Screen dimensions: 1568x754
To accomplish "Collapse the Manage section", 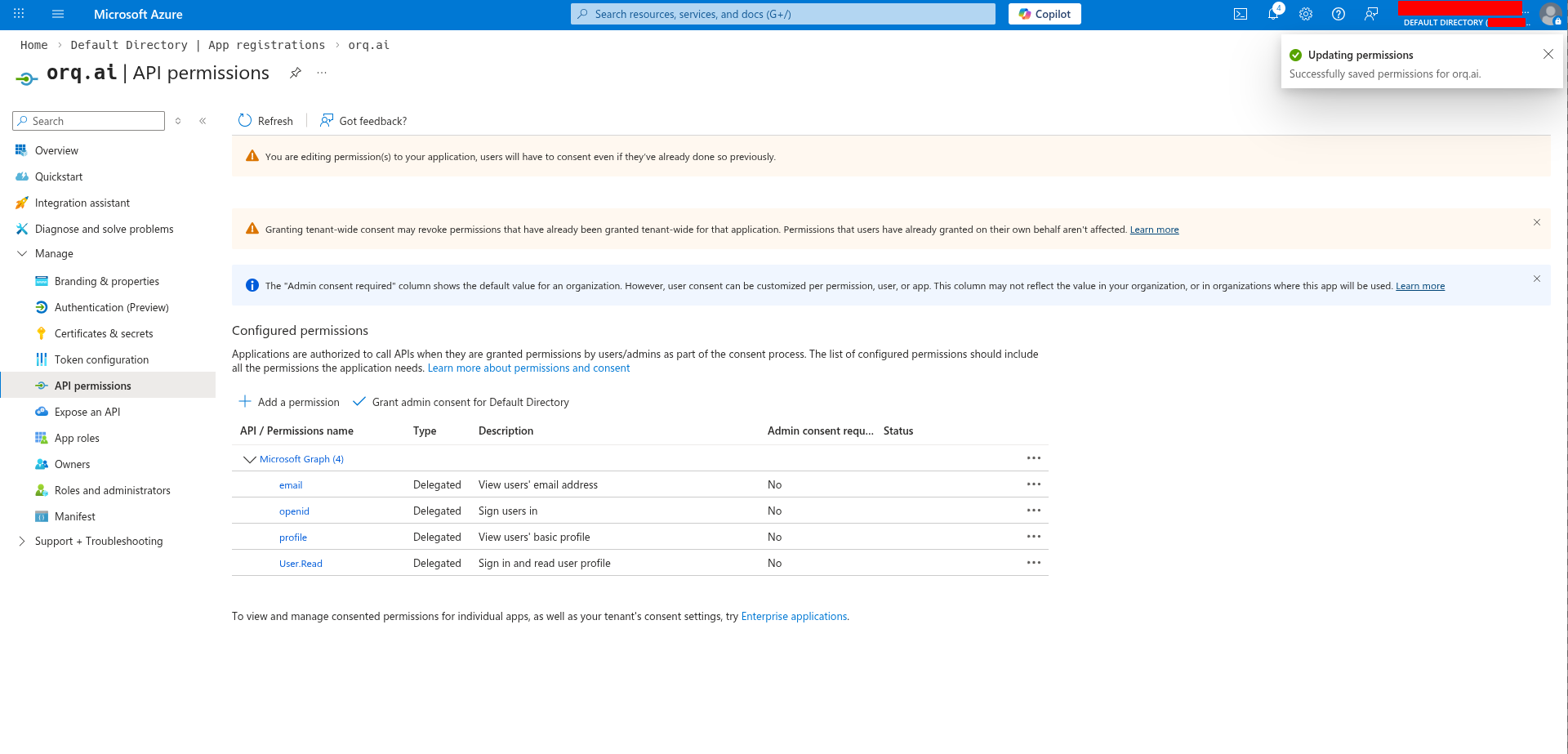I will (x=22, y=253).
